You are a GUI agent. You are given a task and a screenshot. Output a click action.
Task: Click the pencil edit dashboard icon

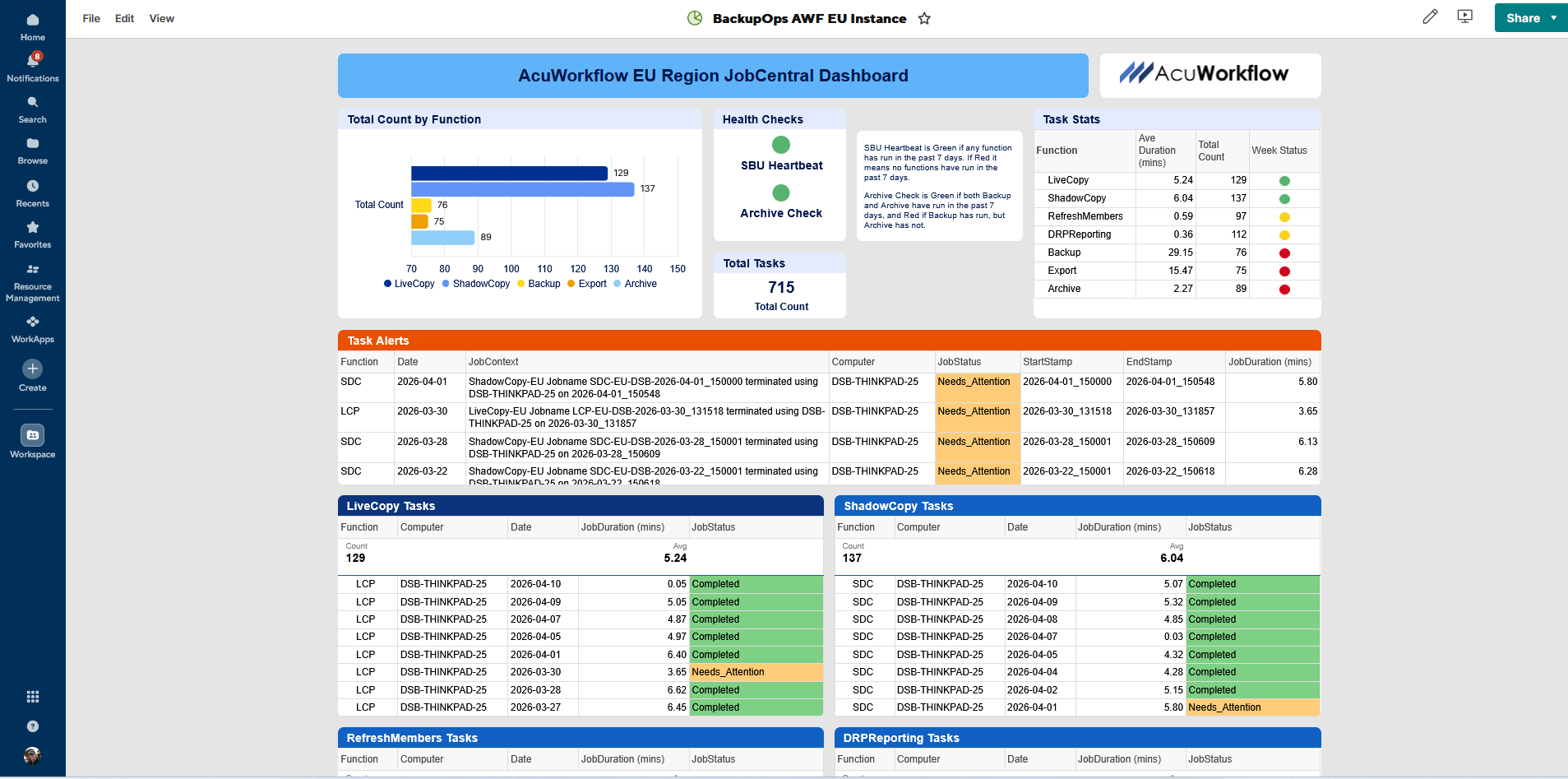(x=1430, y=17)
